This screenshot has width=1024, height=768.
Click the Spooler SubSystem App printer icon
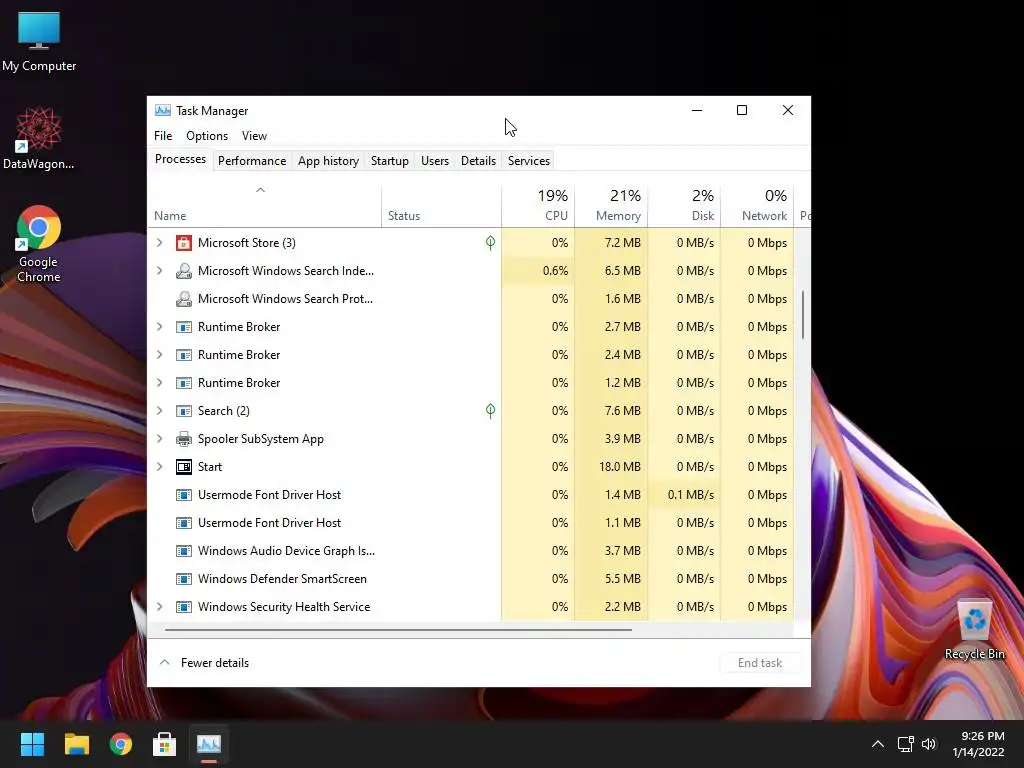[184, 439]
